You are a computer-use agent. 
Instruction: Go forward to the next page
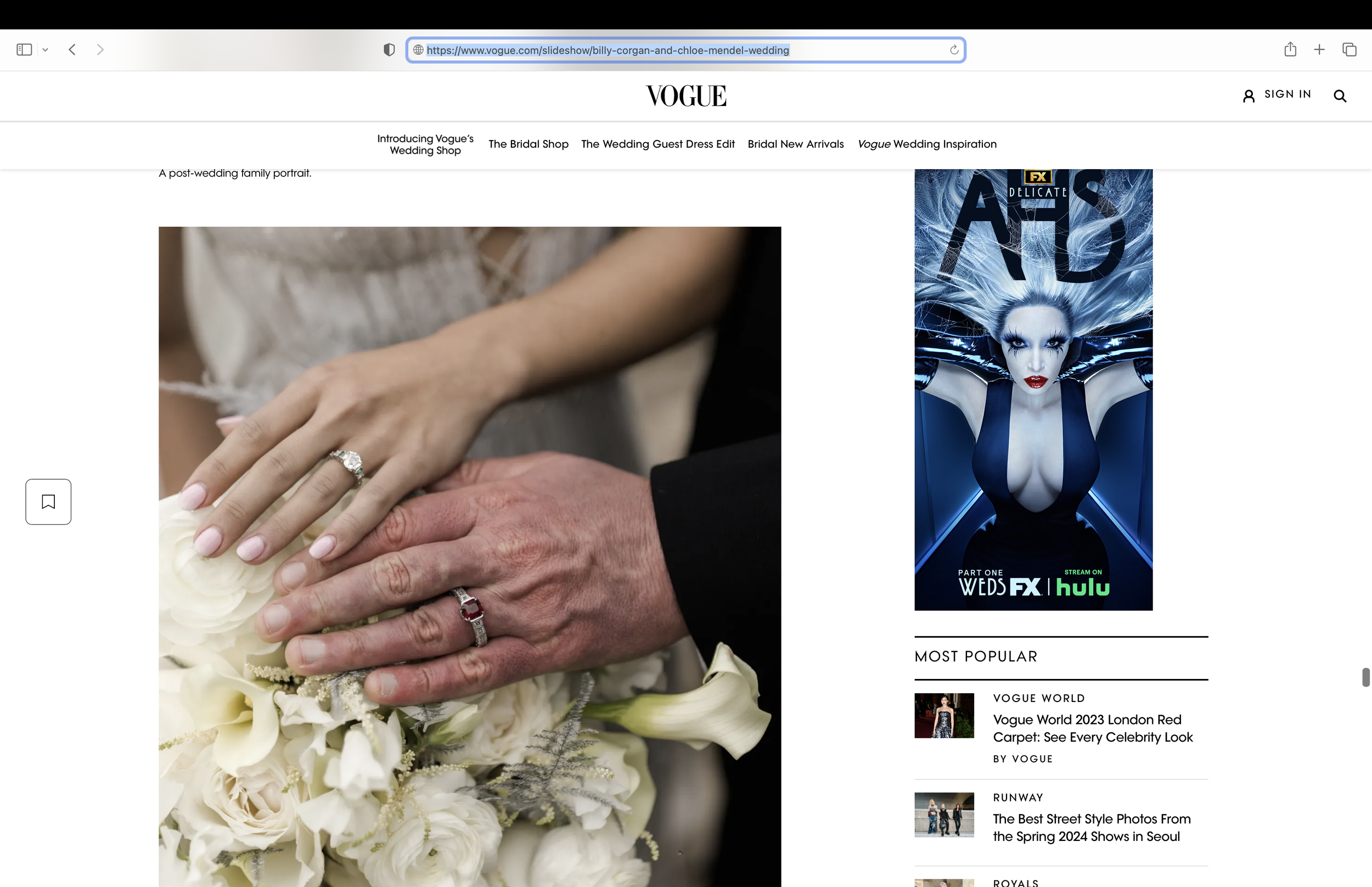coord(100,49)
